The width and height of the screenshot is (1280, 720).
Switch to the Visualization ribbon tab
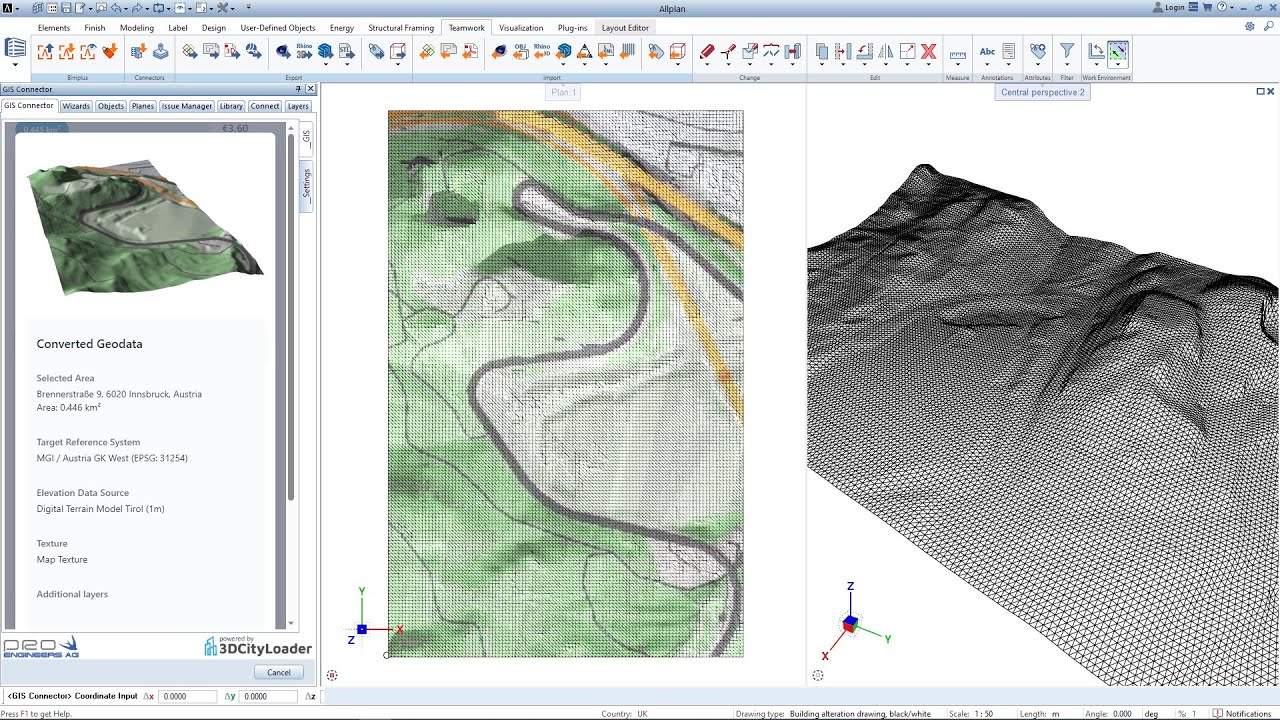tap(521, 28)
